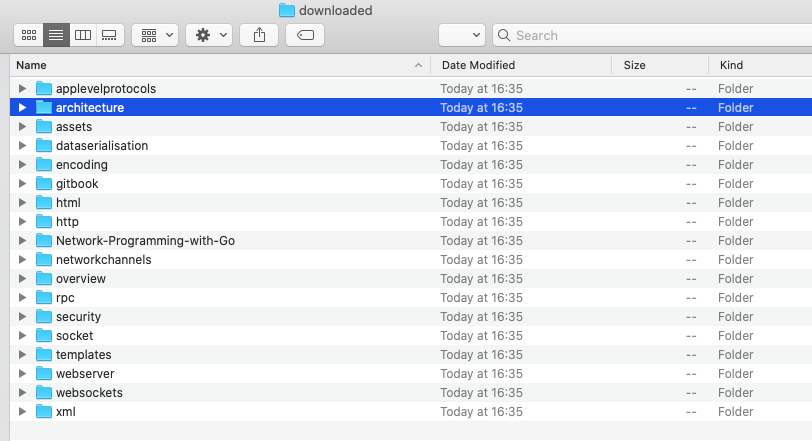Click the downloaded folder title icon
The width and height of the screenshot is (812, 441).
tap(286, 10)
